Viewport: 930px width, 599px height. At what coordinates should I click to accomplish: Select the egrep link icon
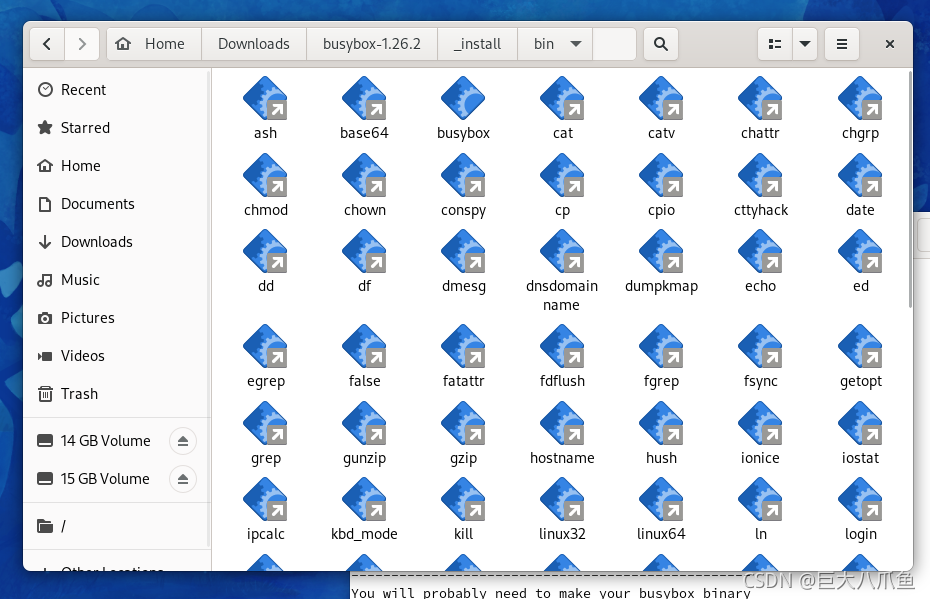click(265, 346)
